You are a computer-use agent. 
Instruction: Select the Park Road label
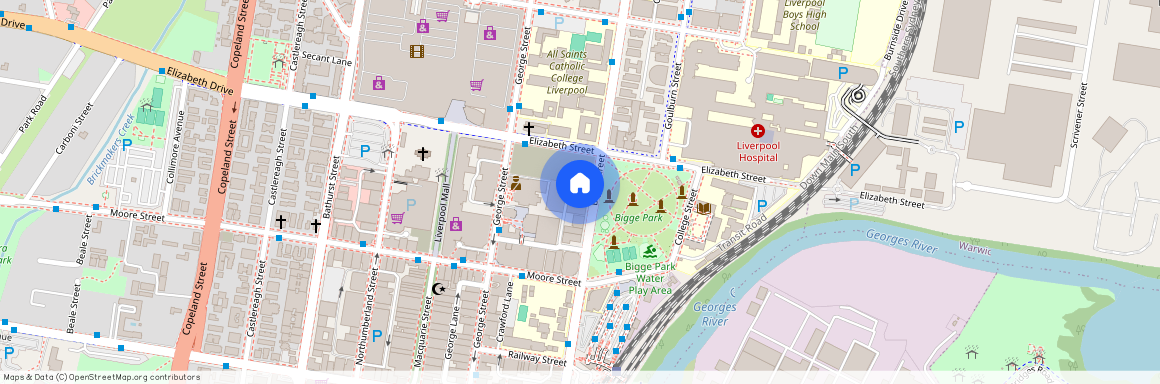[x=33, y=113]
